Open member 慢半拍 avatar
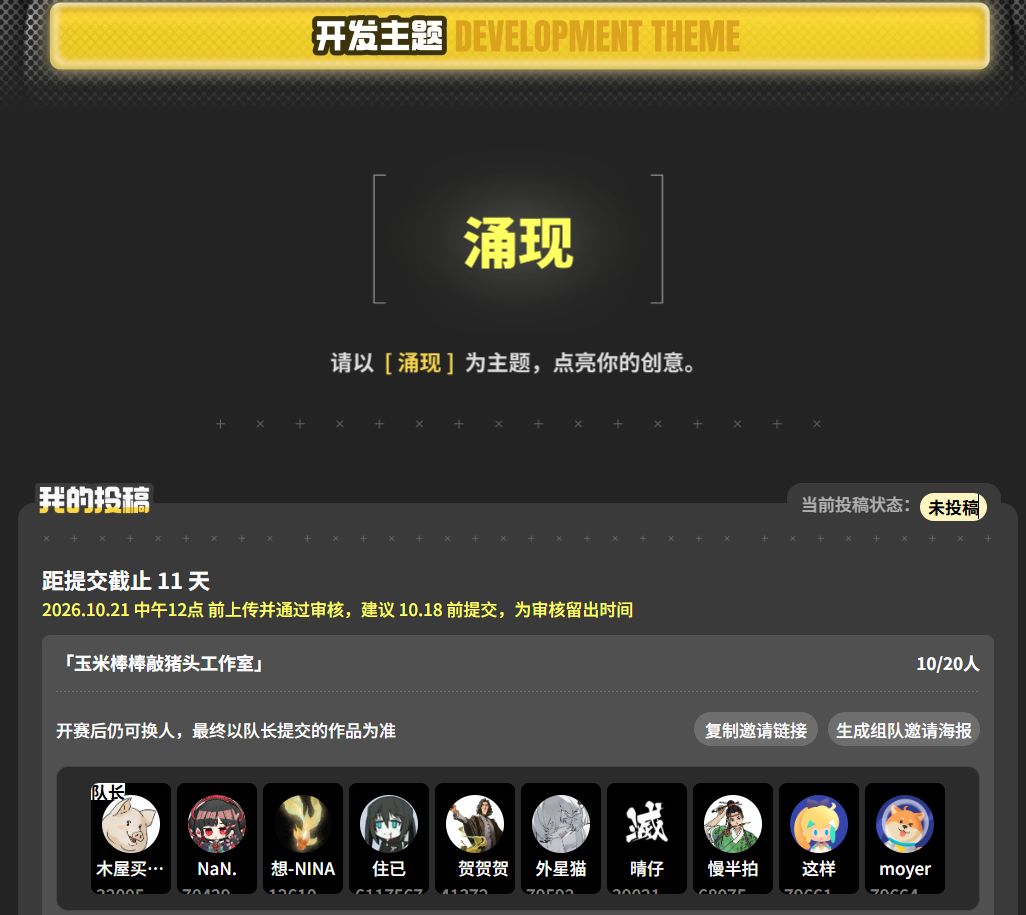Viewport: 1026px width, 915px height. pos(733,823)
